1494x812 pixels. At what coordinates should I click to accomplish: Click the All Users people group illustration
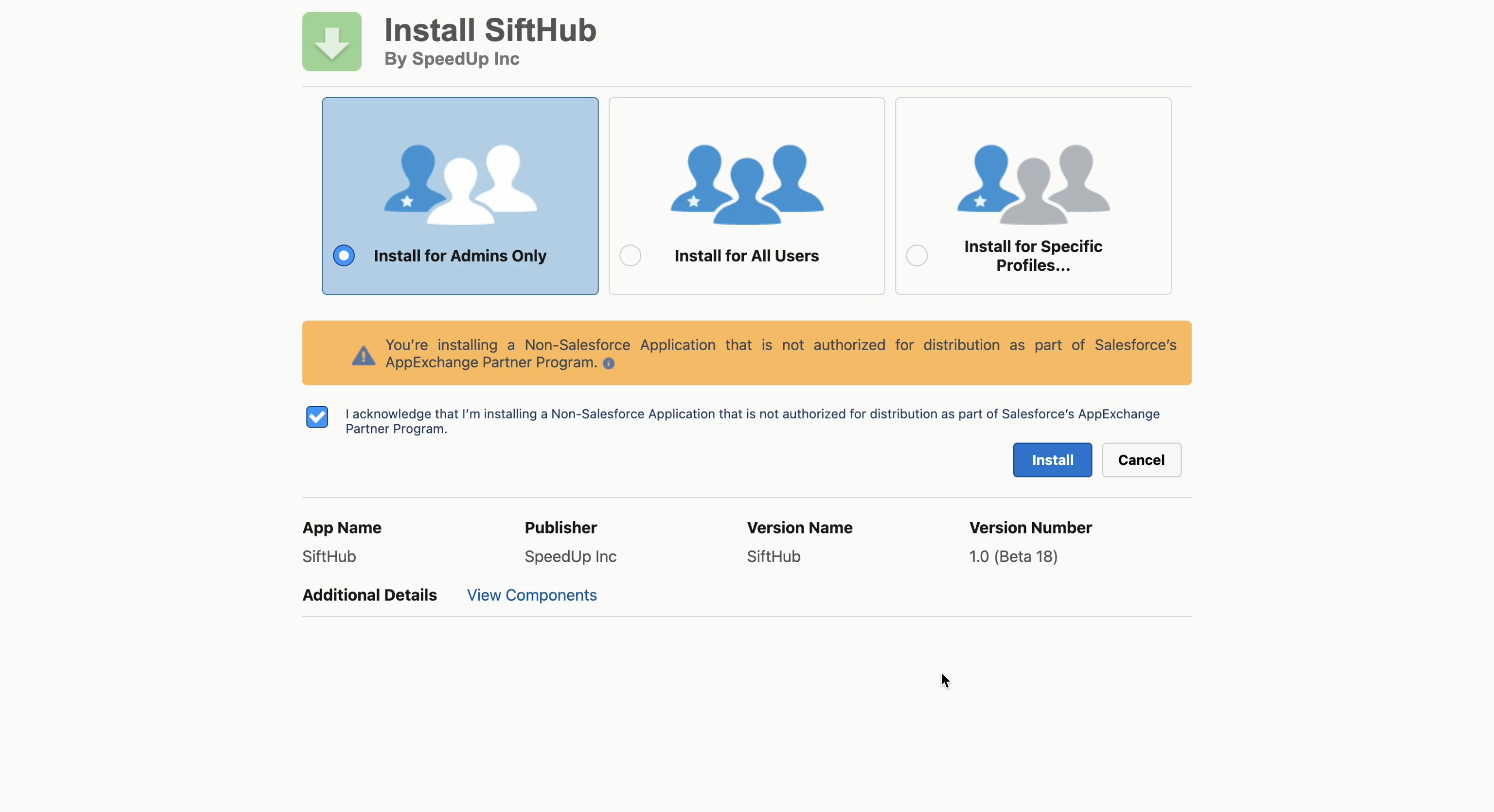[746, 184]
